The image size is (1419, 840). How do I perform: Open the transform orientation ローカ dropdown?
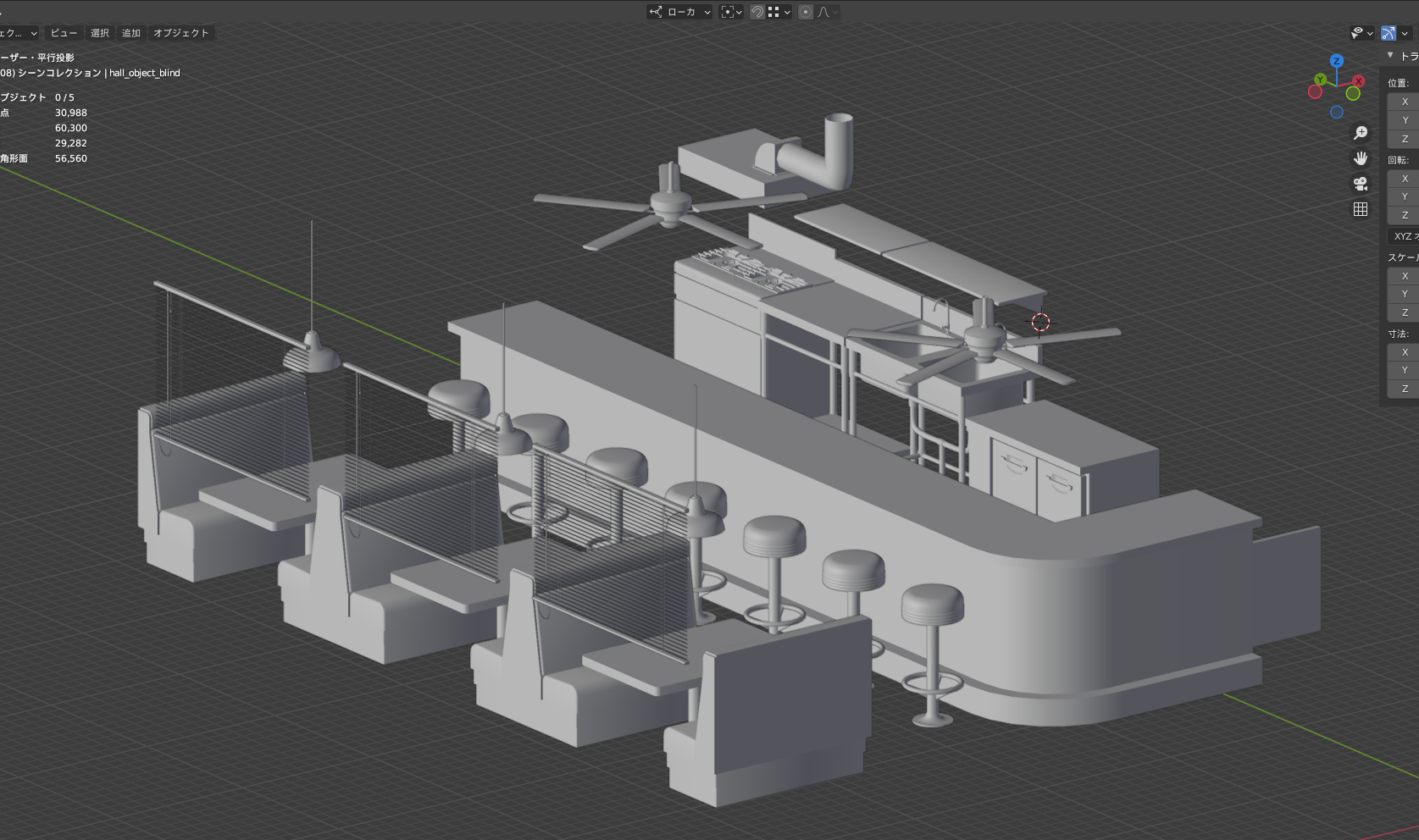click(679, 12)
